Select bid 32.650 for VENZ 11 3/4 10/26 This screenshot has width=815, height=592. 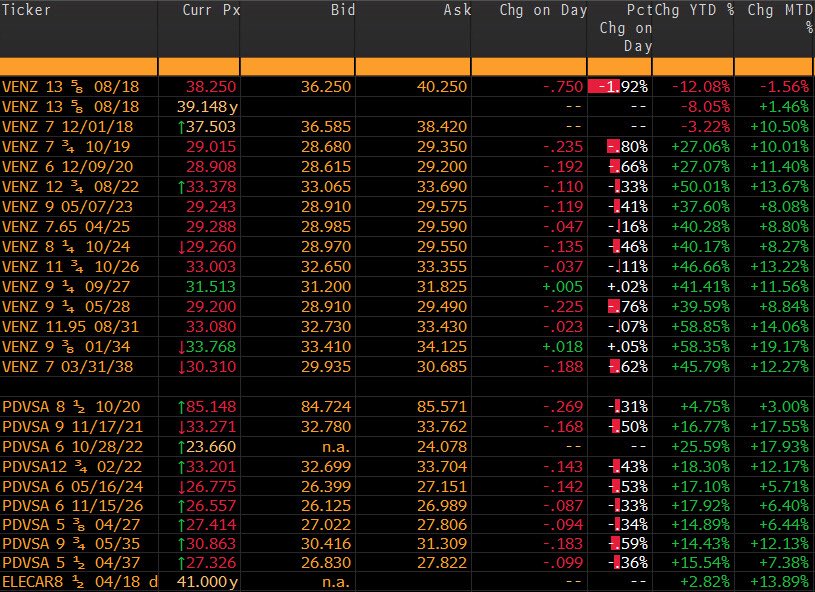click(326, 267)
